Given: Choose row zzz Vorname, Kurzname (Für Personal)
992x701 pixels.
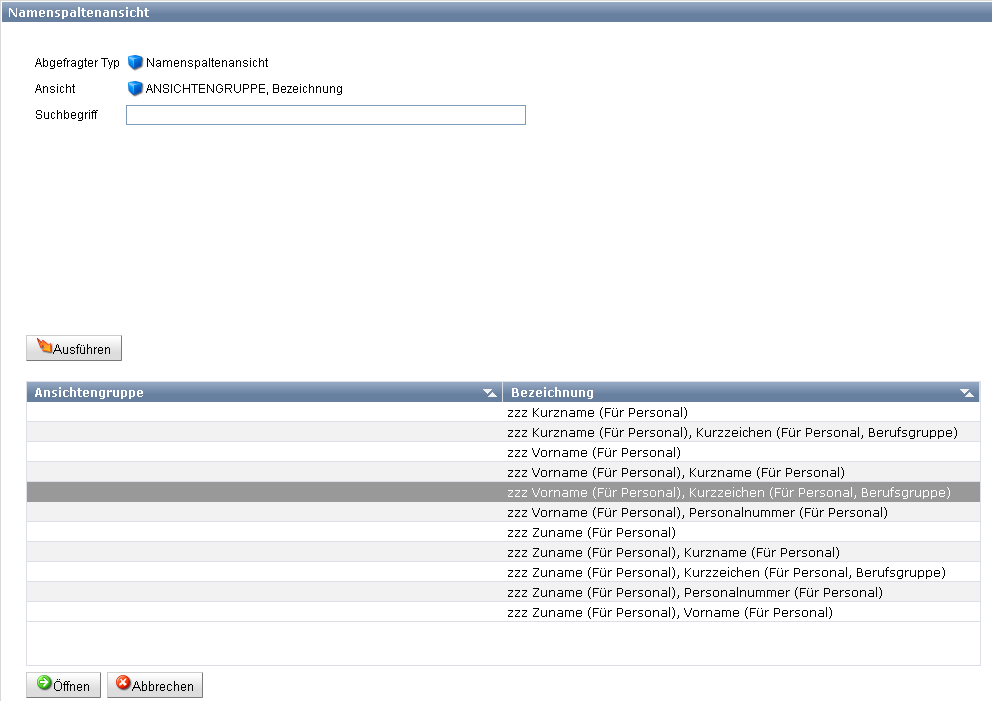Looking at the screenshot, I should [676, 472].
